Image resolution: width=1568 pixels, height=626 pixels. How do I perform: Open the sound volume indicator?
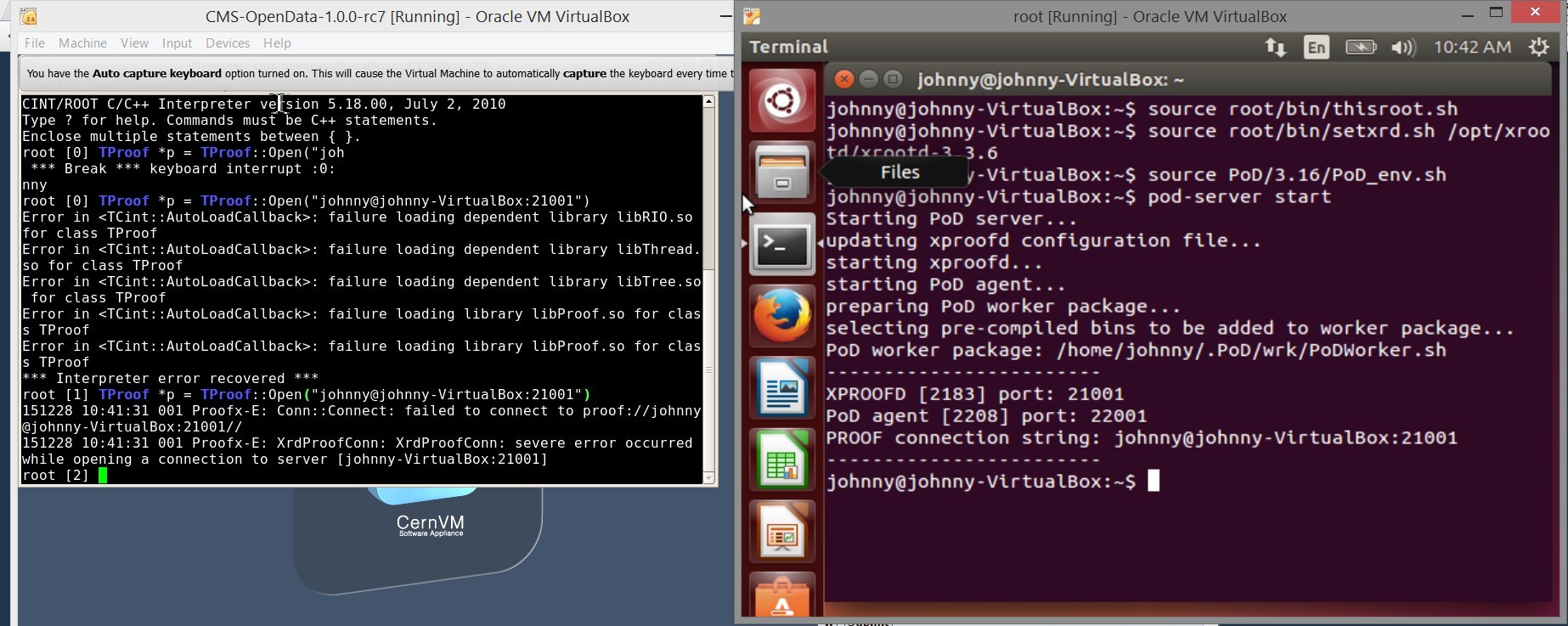click(1403, 48)
